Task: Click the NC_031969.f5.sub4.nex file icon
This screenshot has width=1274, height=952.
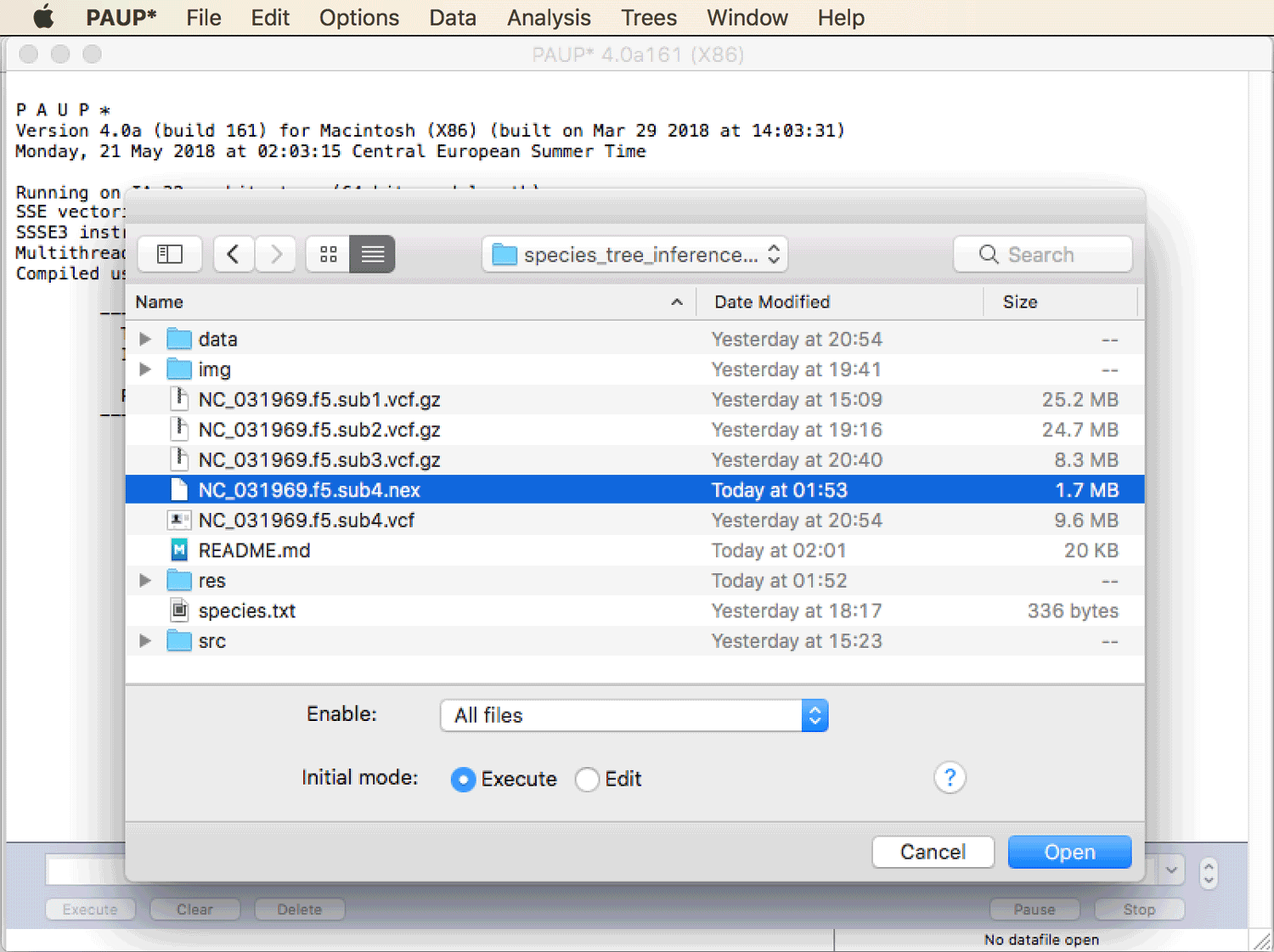Action: pyautogui.click(x=179, y=489)
